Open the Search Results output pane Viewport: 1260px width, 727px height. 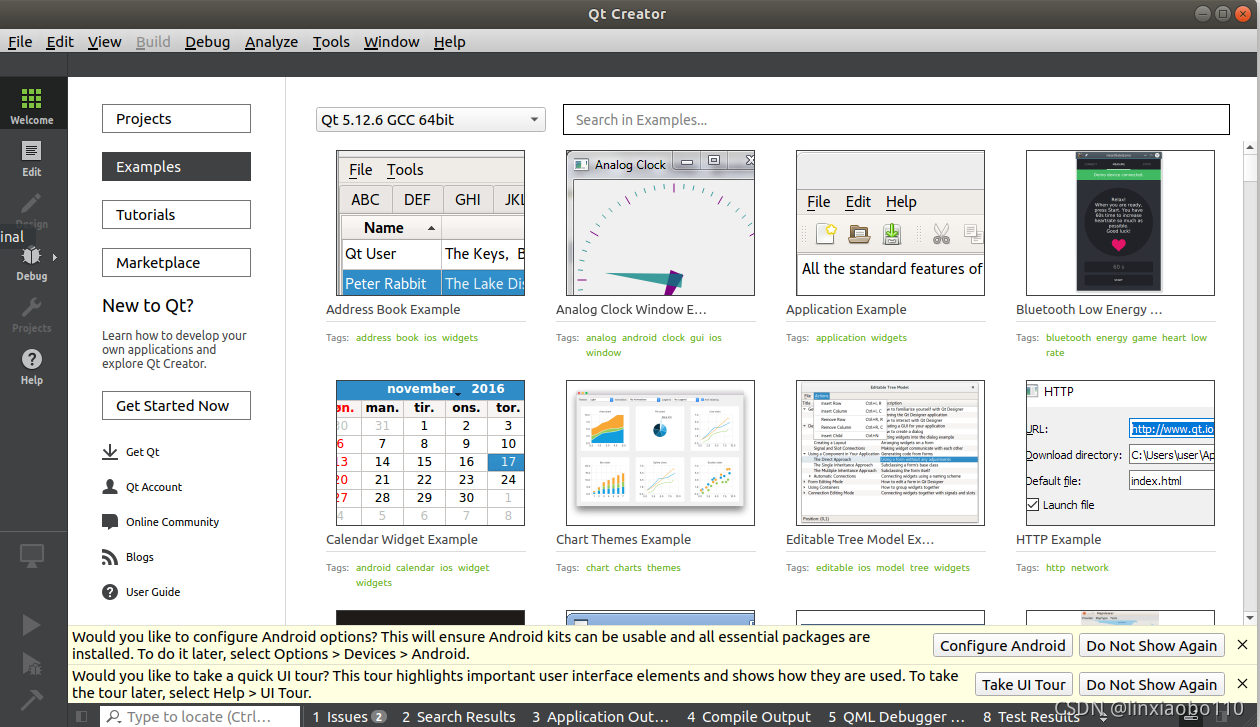[459, 716]
